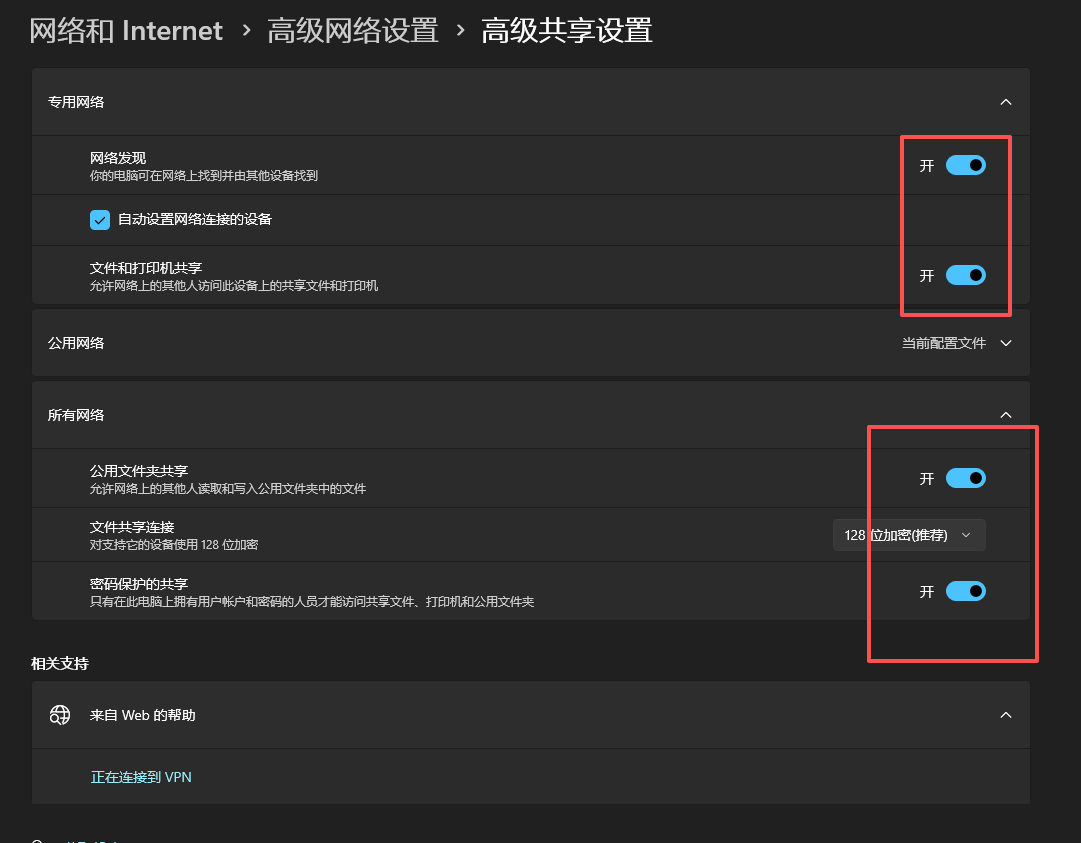Open the 128 位加密(推荐) dropdown

coord(909,535)
